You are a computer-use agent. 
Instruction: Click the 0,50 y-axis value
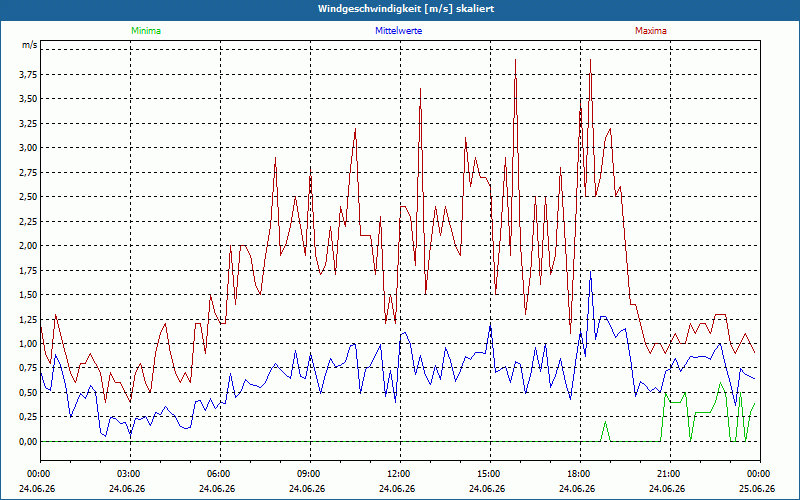click(x=28, y=393)
